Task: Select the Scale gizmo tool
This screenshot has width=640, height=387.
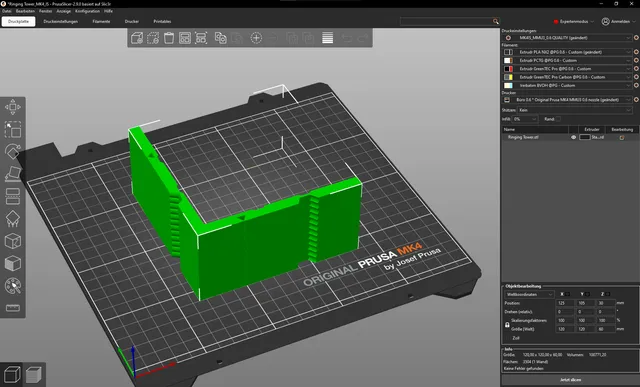Action: (x=13, y=129)
